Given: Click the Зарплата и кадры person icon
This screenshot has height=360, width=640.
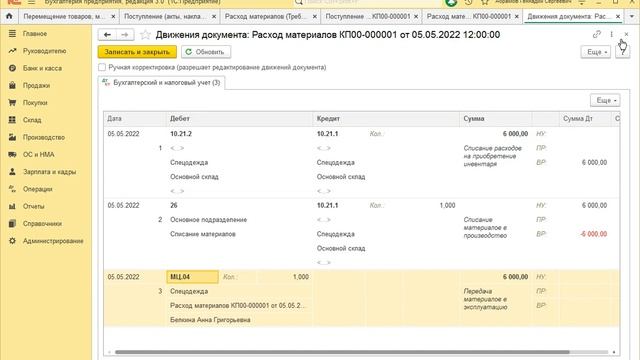Looking at the screenshot, I should tap(12, 172).
